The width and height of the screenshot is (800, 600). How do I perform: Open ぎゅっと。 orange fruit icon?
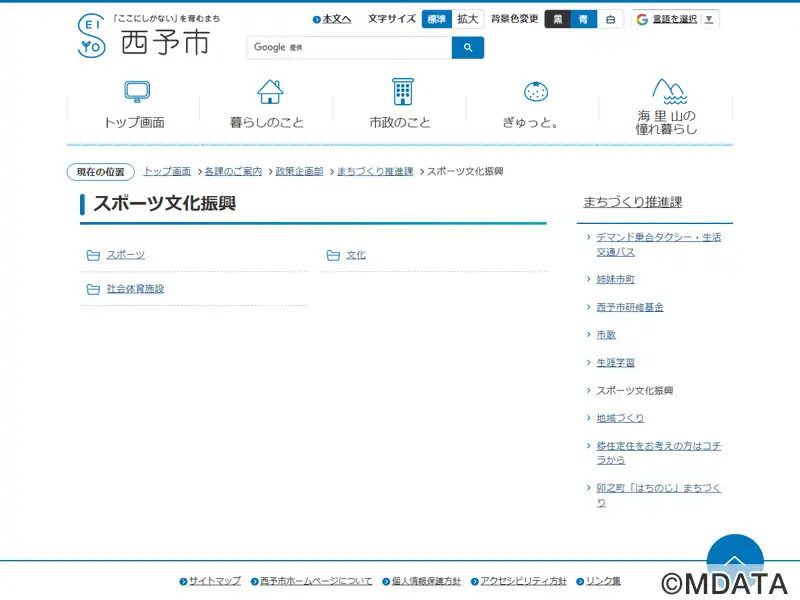(x=535, y=92)
